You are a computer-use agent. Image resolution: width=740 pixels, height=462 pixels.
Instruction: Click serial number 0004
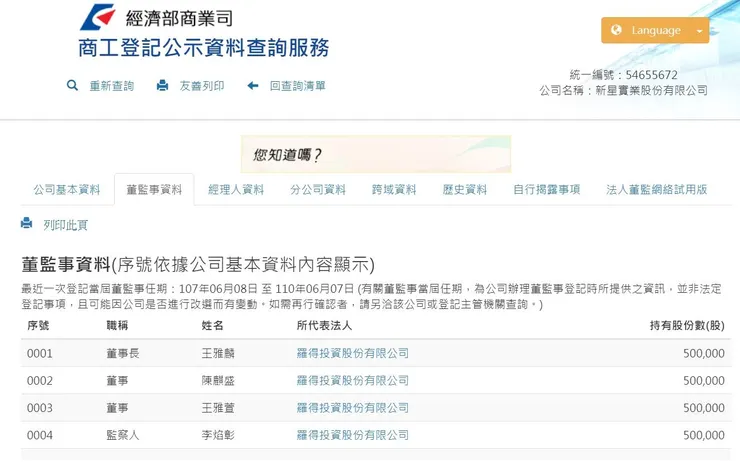(x=40, y=436)
